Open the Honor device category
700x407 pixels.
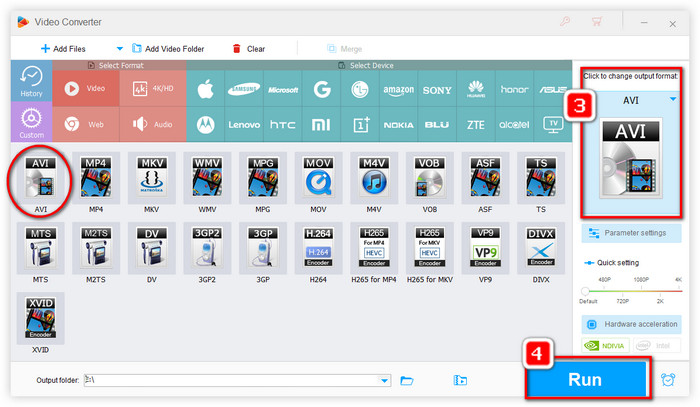[514, 89]
